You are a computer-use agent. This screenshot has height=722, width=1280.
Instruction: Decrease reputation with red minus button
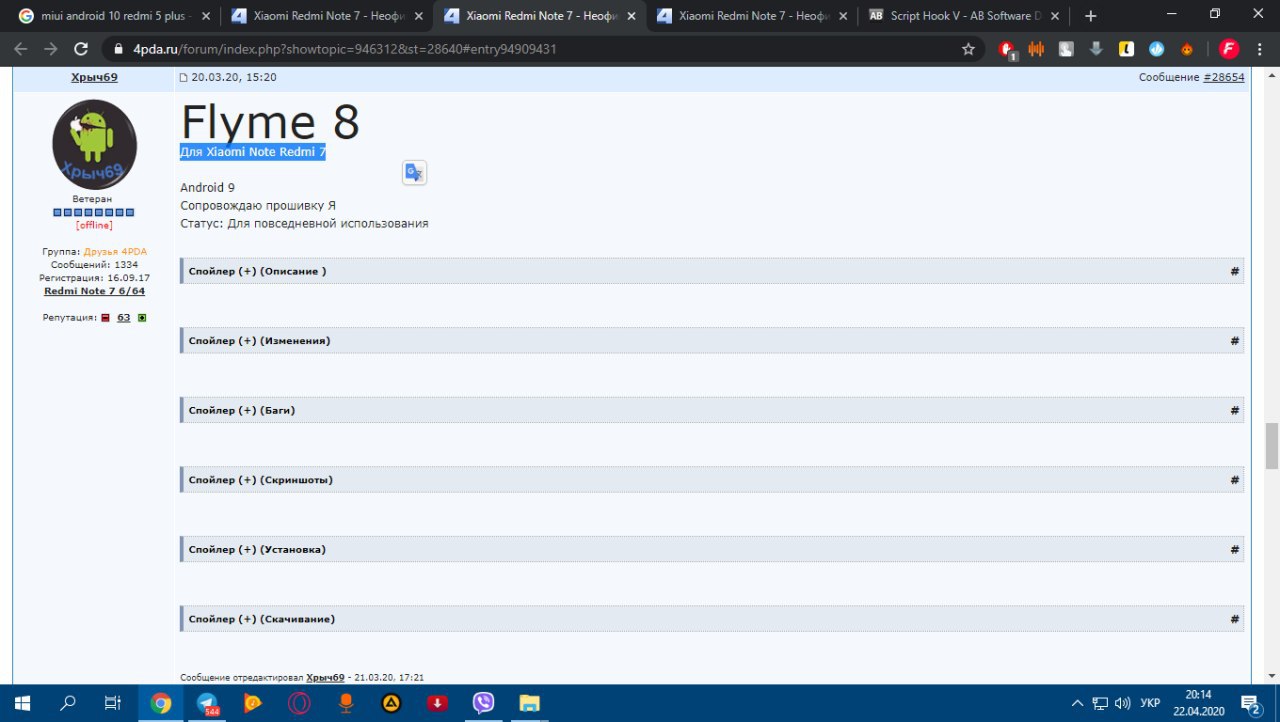105,318
